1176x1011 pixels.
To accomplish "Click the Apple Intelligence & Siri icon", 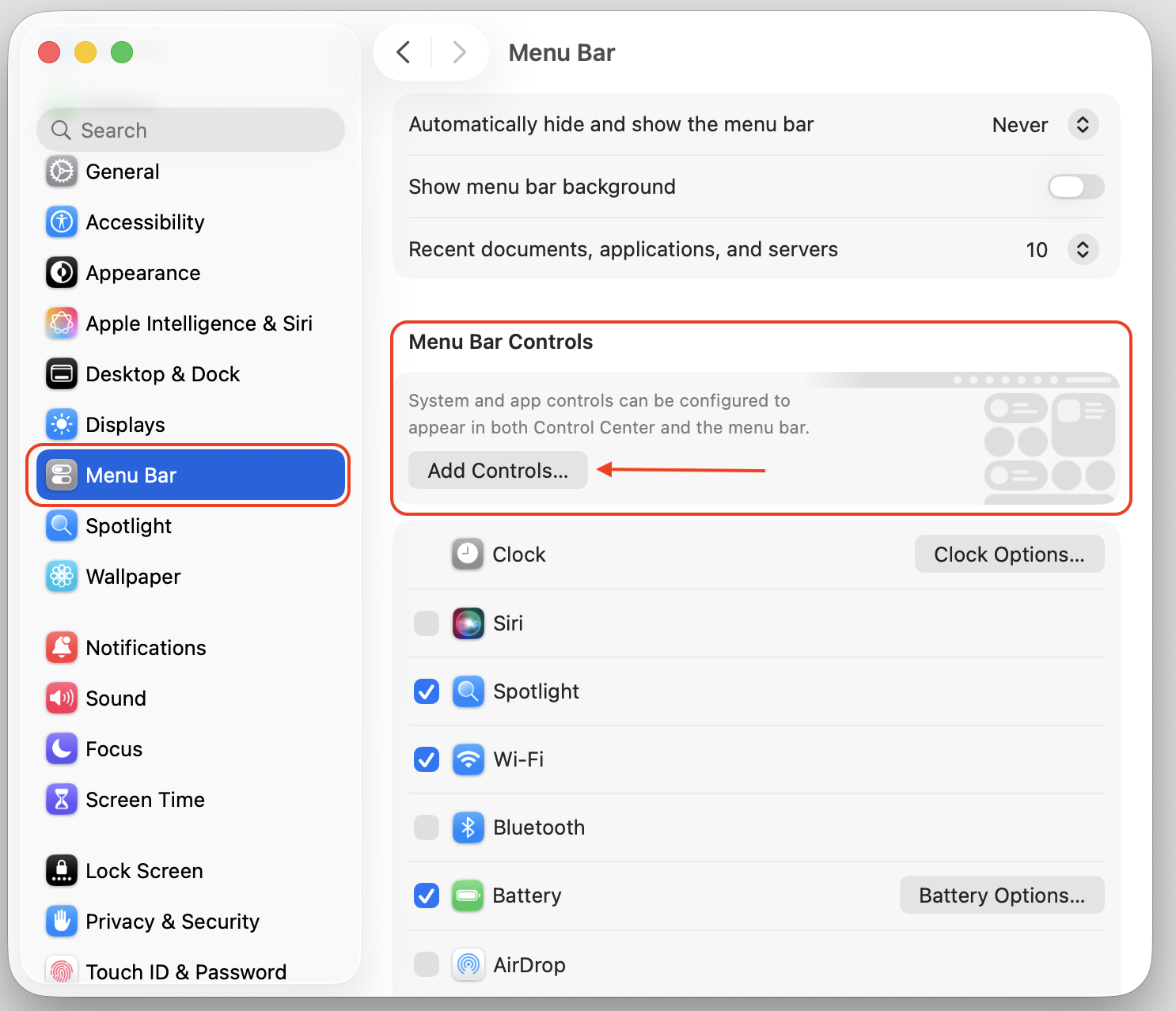I will [x=62, y=324].
